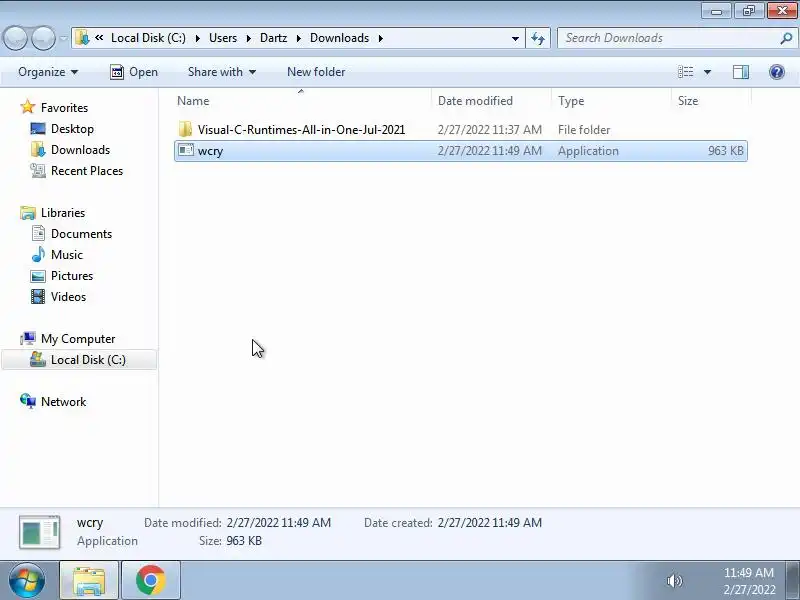This screenshot has width=800, height=600.
Task: Refresh the Downloads folder view
Action: [538, 38]
